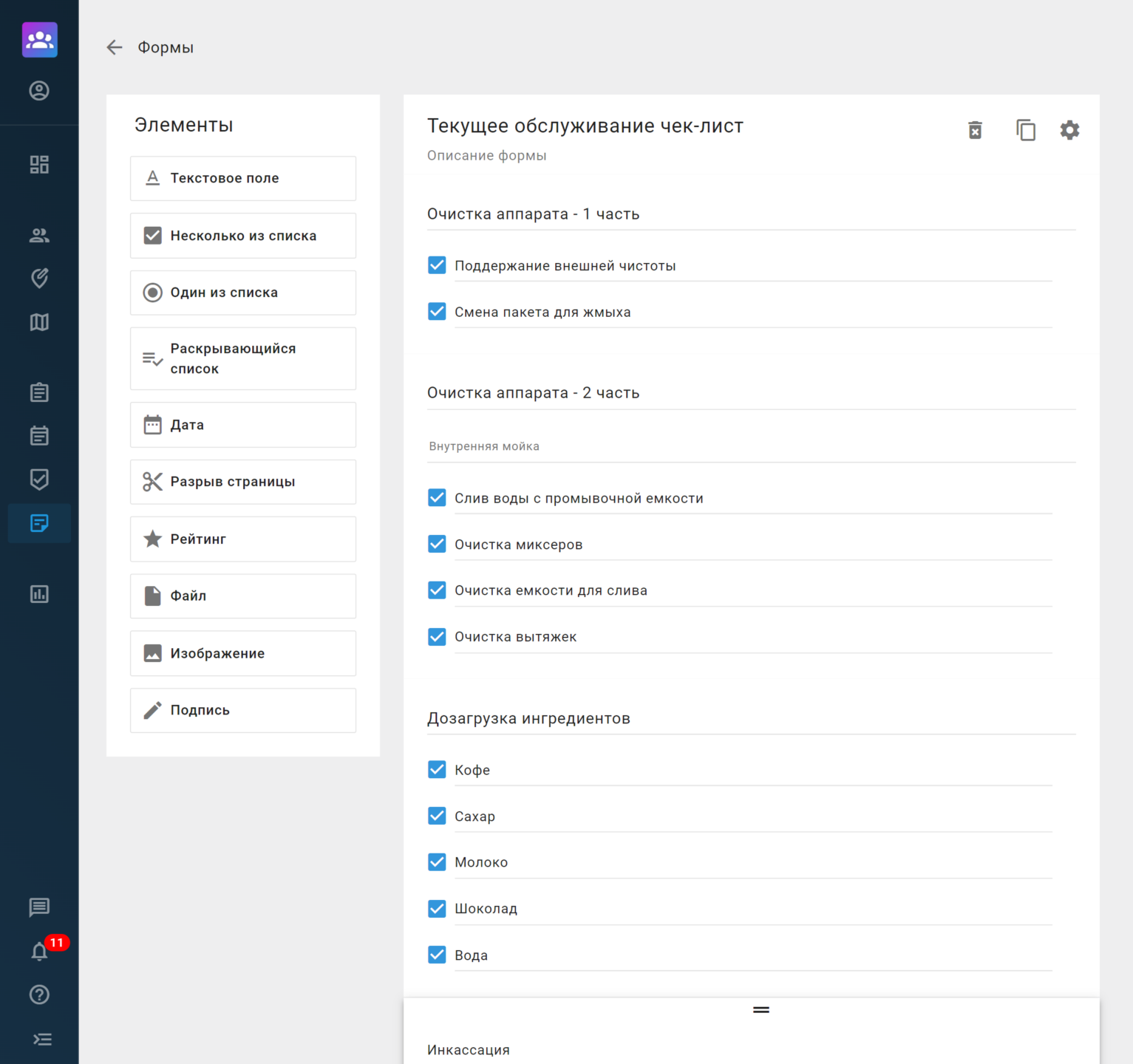Image resolution: width=1133 pixels, height=1064 pixels.
Task: Open the clipboard list icon in the sidebar
Action: coord(39,392)
